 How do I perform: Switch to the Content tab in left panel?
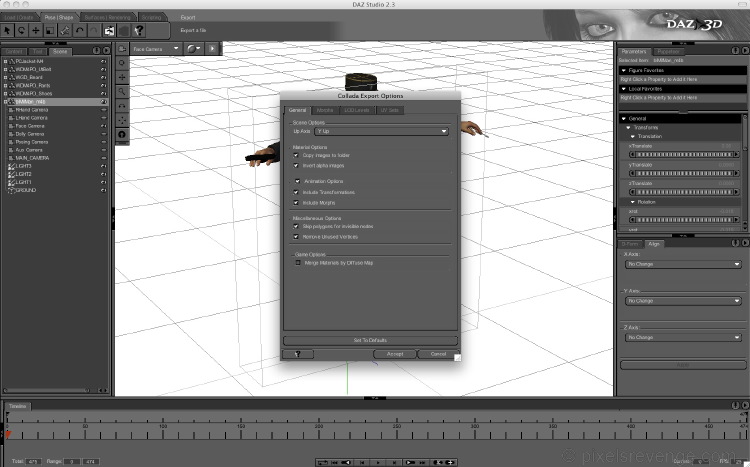point(14,51)
